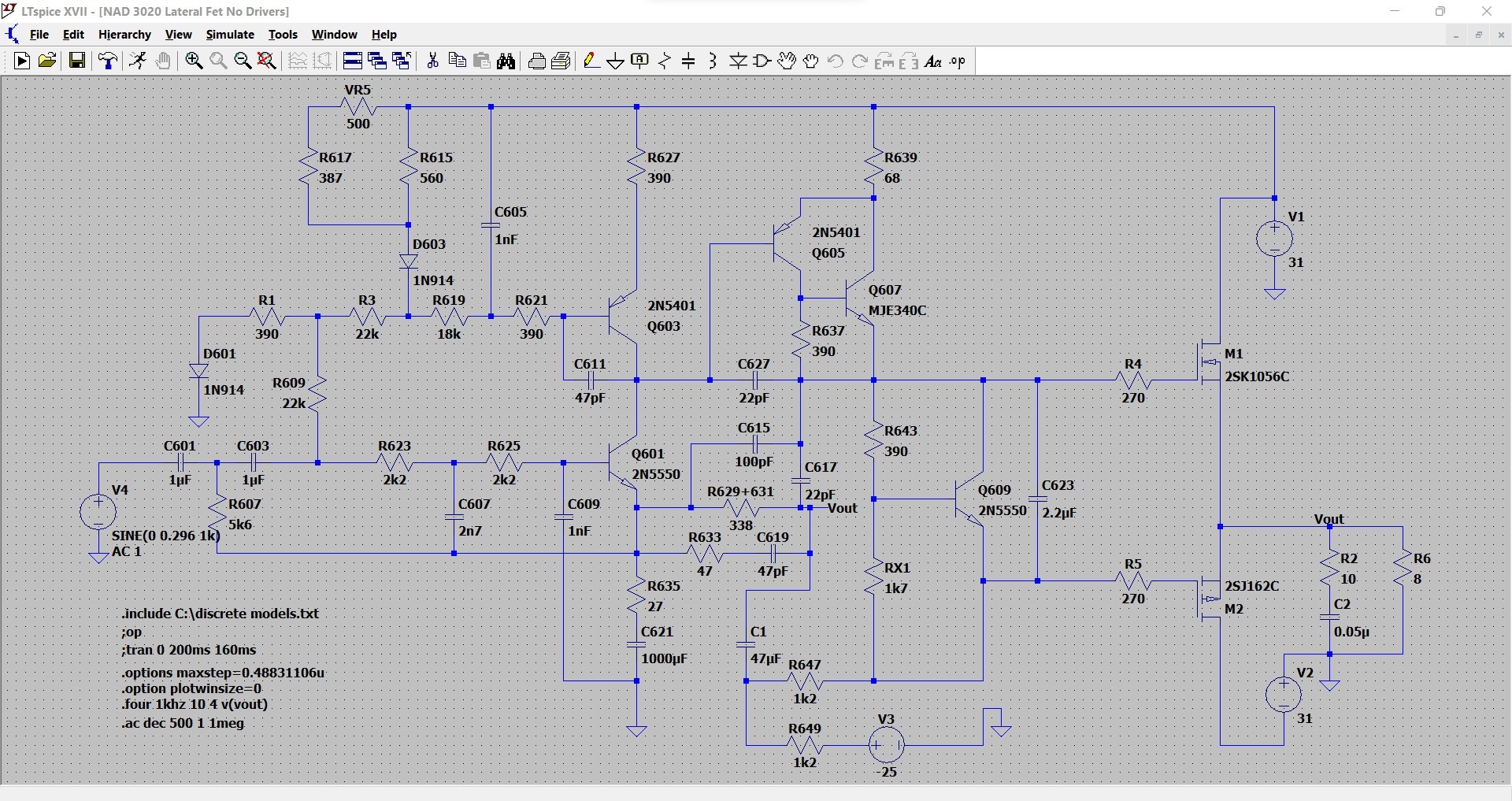Zoom out using the magnifier minus icon

pos(243,61)
